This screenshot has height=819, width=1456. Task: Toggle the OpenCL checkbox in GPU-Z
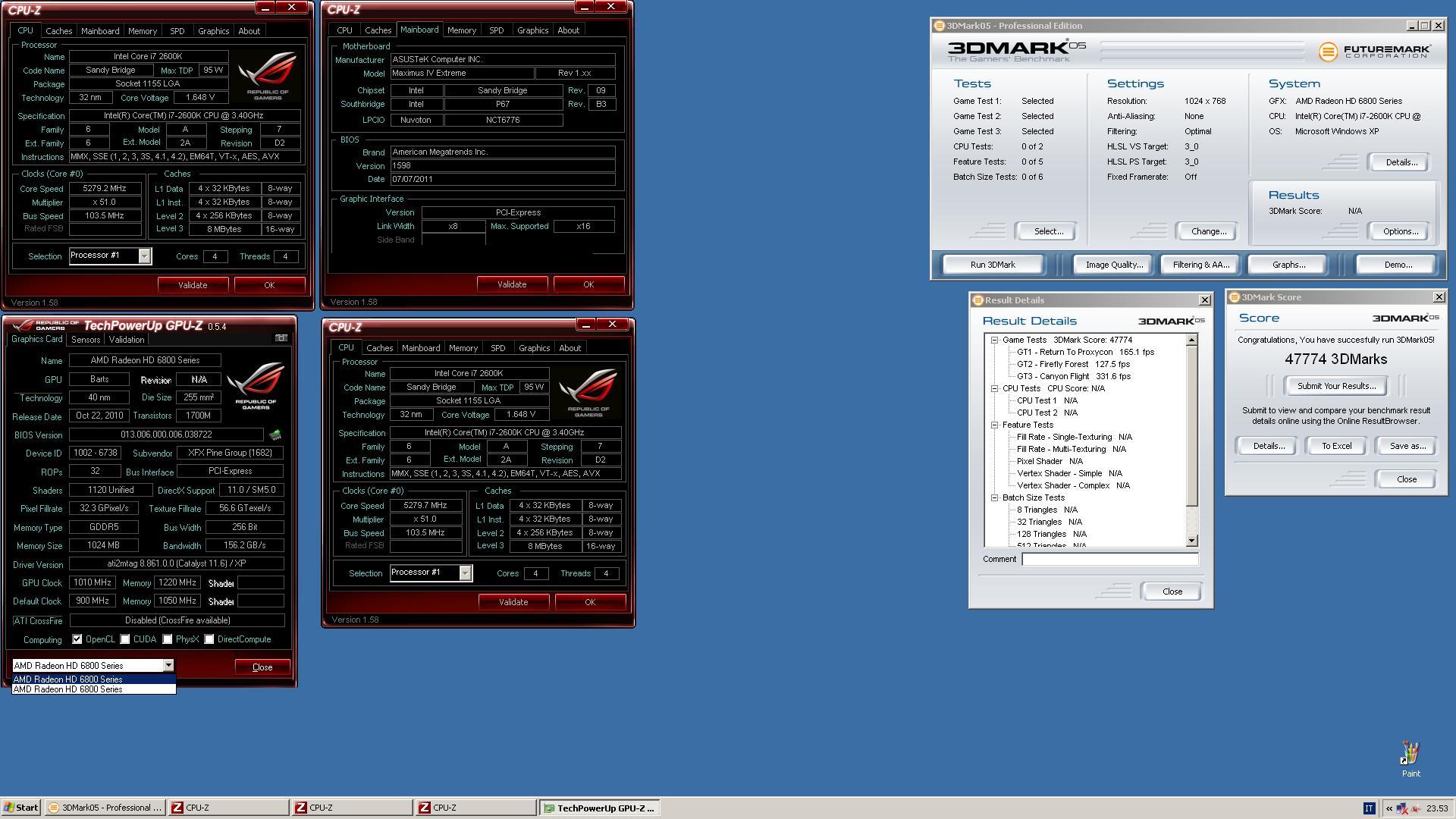(x=77, y=639)
